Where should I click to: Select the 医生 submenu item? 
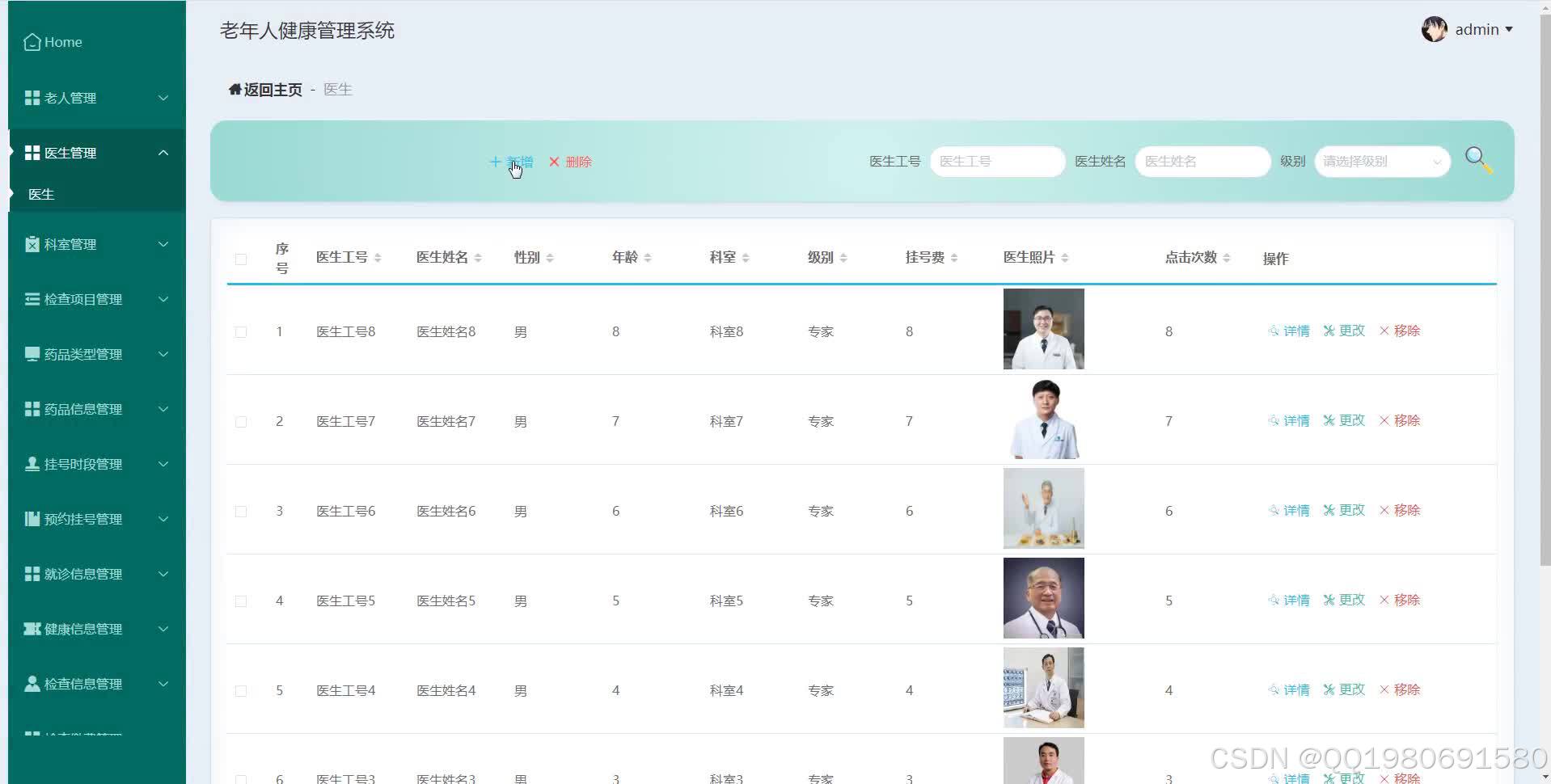(x=40, y=194)
